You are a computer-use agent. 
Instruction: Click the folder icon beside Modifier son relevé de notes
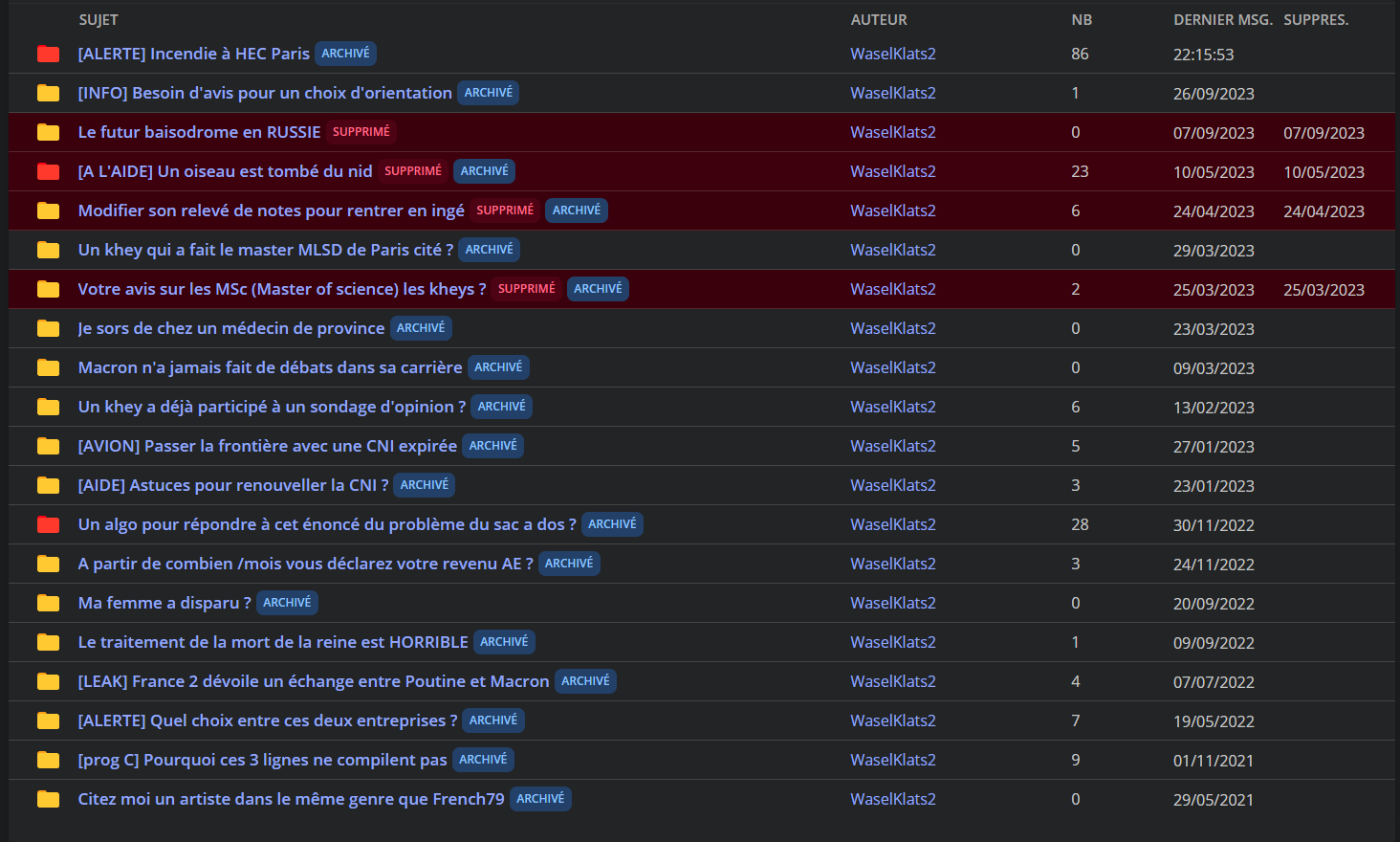click(x=48, y=211)
